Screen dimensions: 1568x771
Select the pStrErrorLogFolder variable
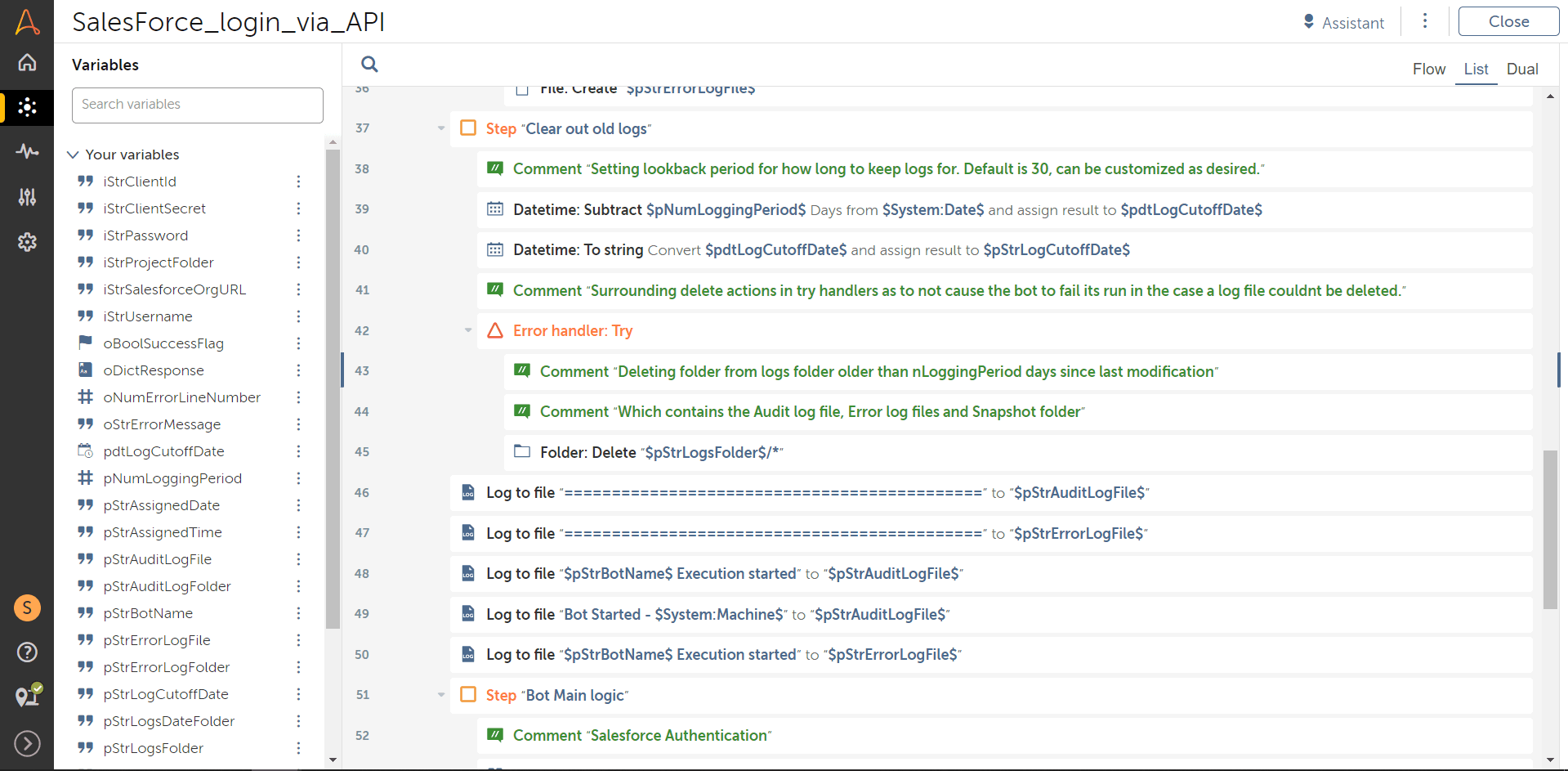(167, 667)
